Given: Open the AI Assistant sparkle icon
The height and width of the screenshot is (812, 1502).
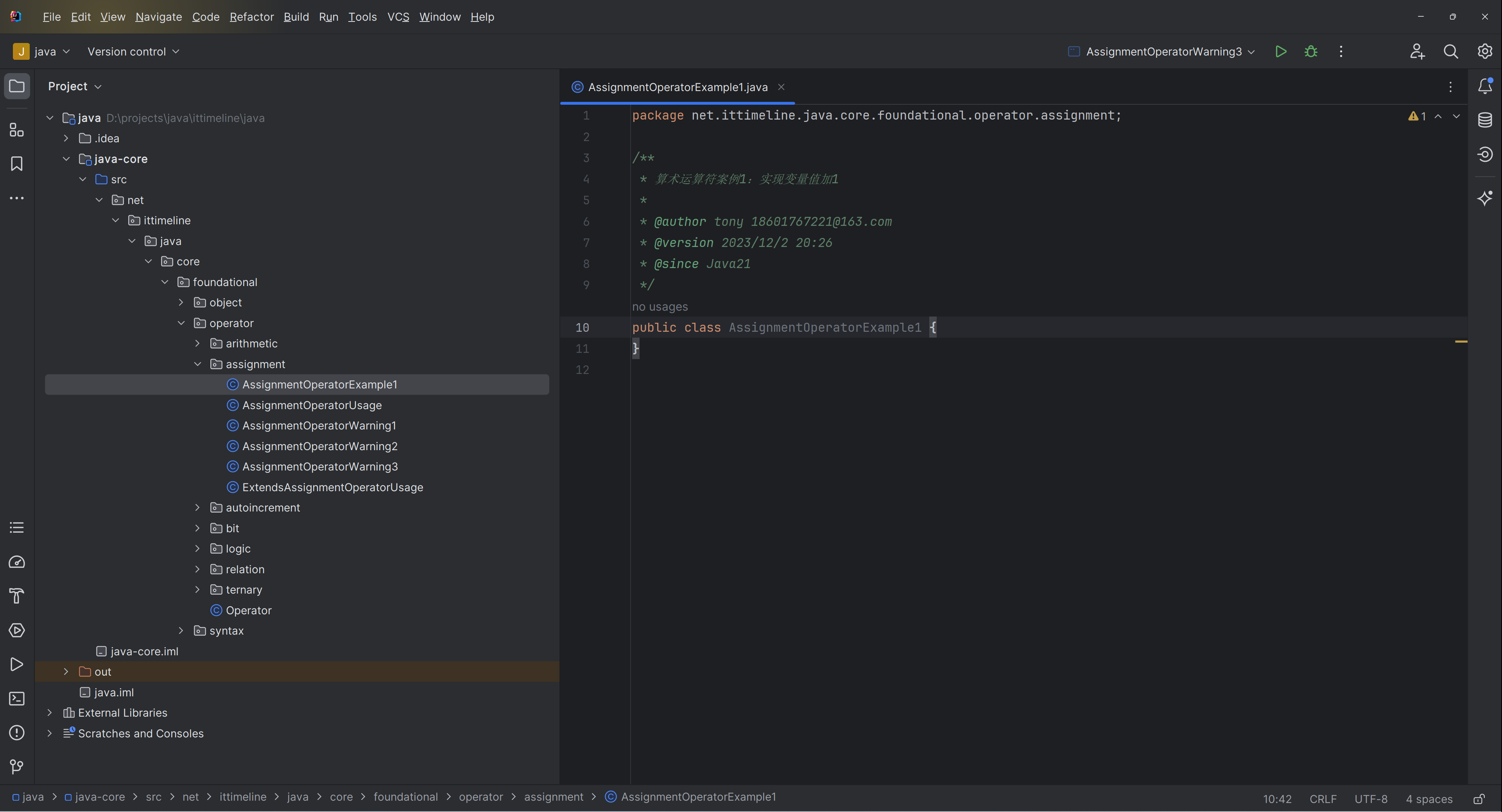Looking at the screenshot, I should coord(1485,198).
